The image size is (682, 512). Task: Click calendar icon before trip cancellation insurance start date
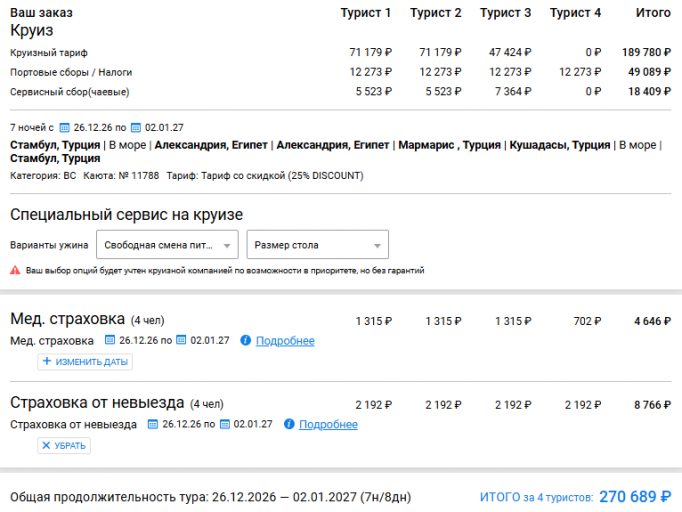[153, 424]
